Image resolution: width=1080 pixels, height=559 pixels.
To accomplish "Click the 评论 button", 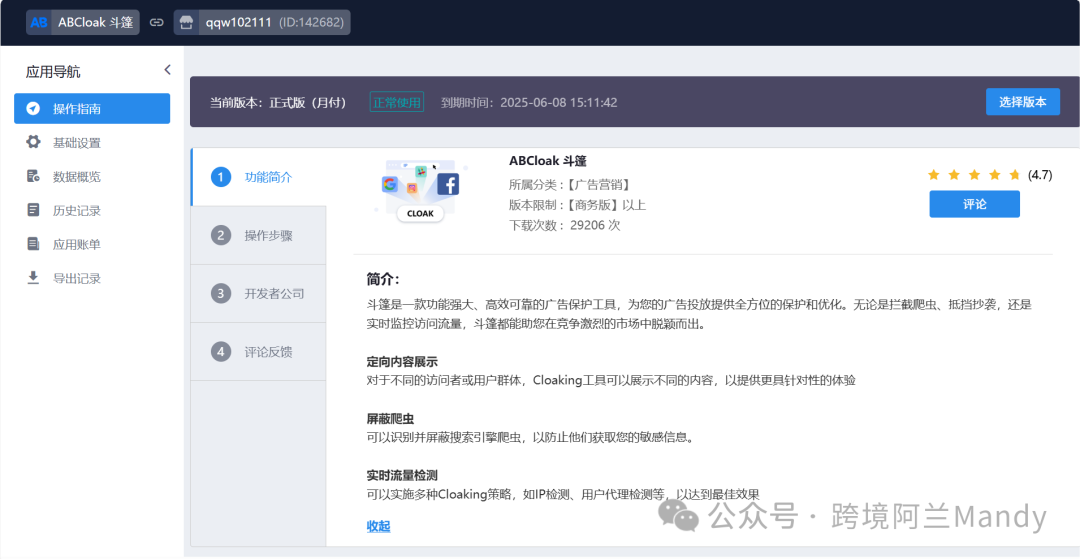I will [975, 204].
